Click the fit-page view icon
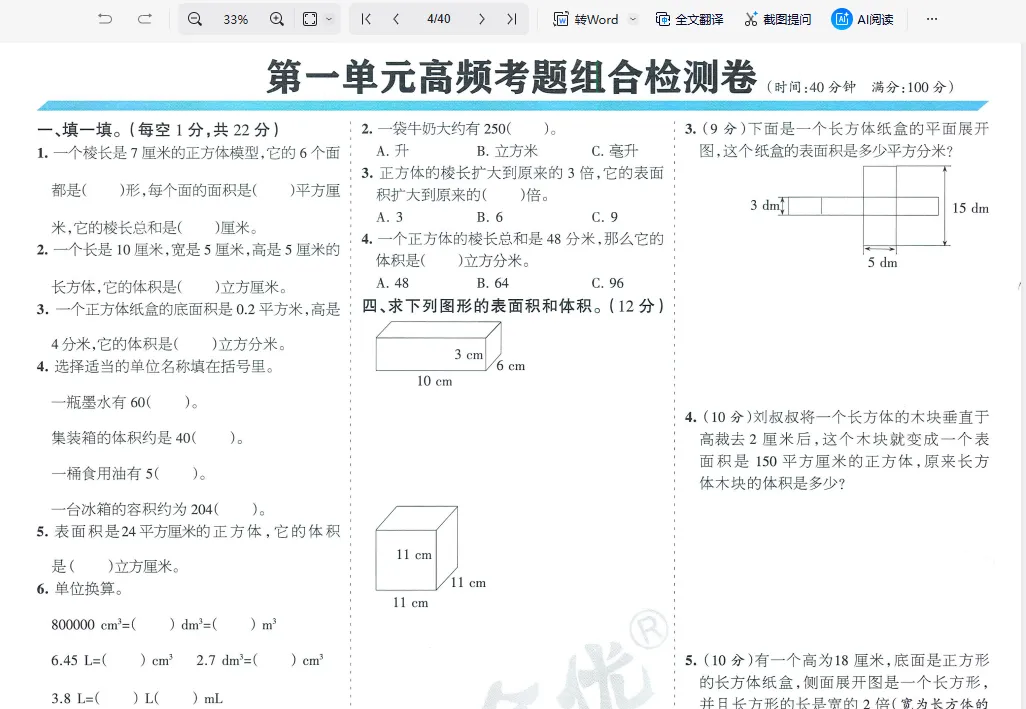The height and width of the screenshot is (709, 1026). coord(310,19)
